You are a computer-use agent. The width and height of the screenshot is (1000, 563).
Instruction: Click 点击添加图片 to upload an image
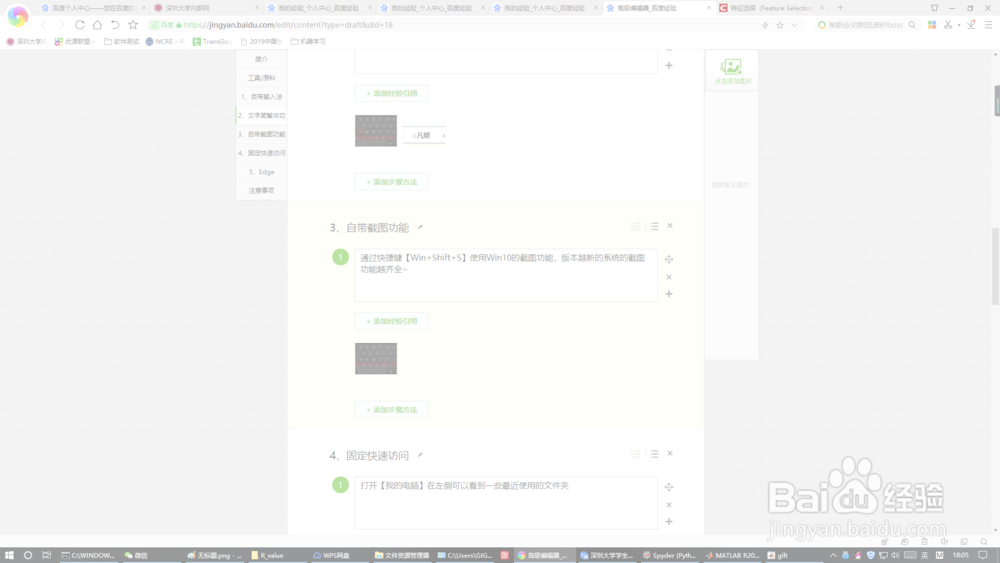point(732,71)
